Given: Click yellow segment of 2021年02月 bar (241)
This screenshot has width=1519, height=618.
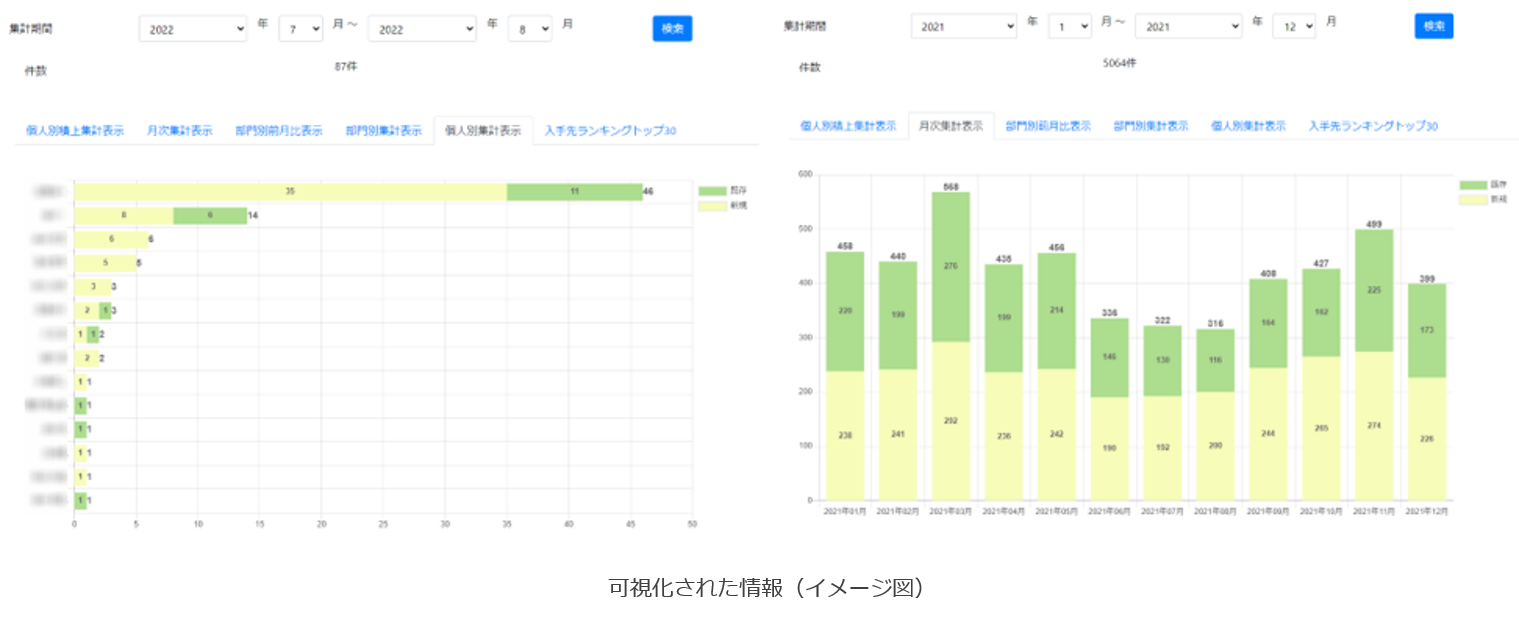Looking at the screenshot, I should click(898, 434).
